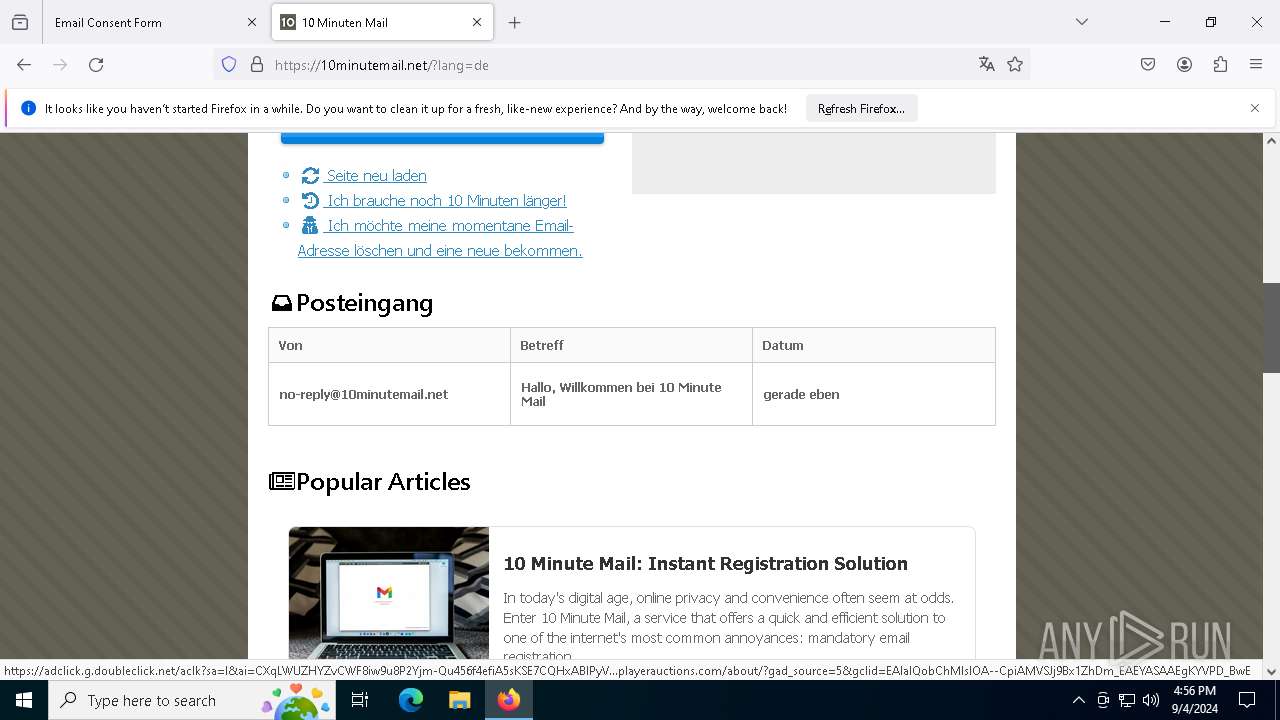
Task: Click the laptop article thumbnail
Action: point(389,592)
